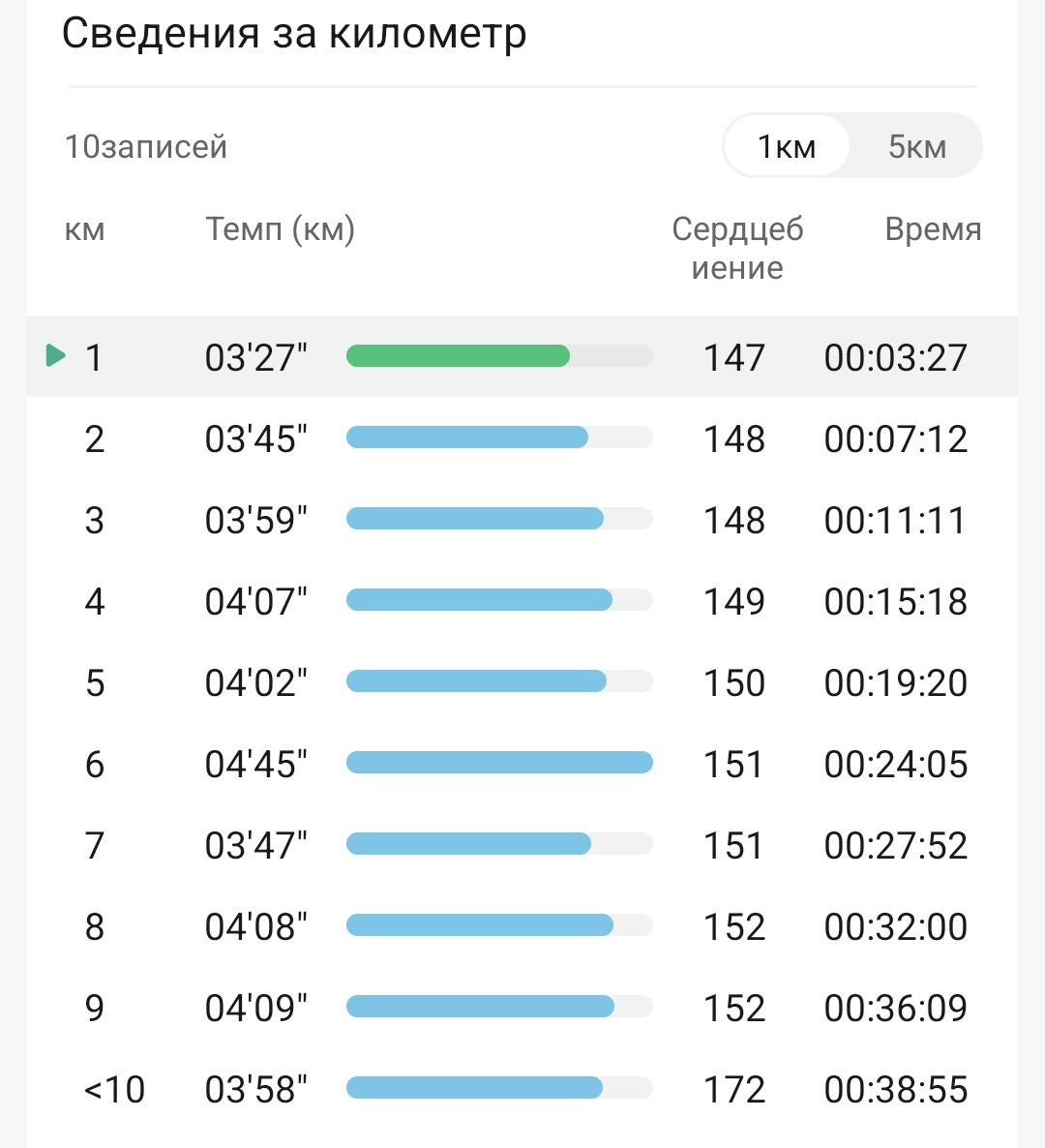Click the 10записей records count label

tap(146, 146)
